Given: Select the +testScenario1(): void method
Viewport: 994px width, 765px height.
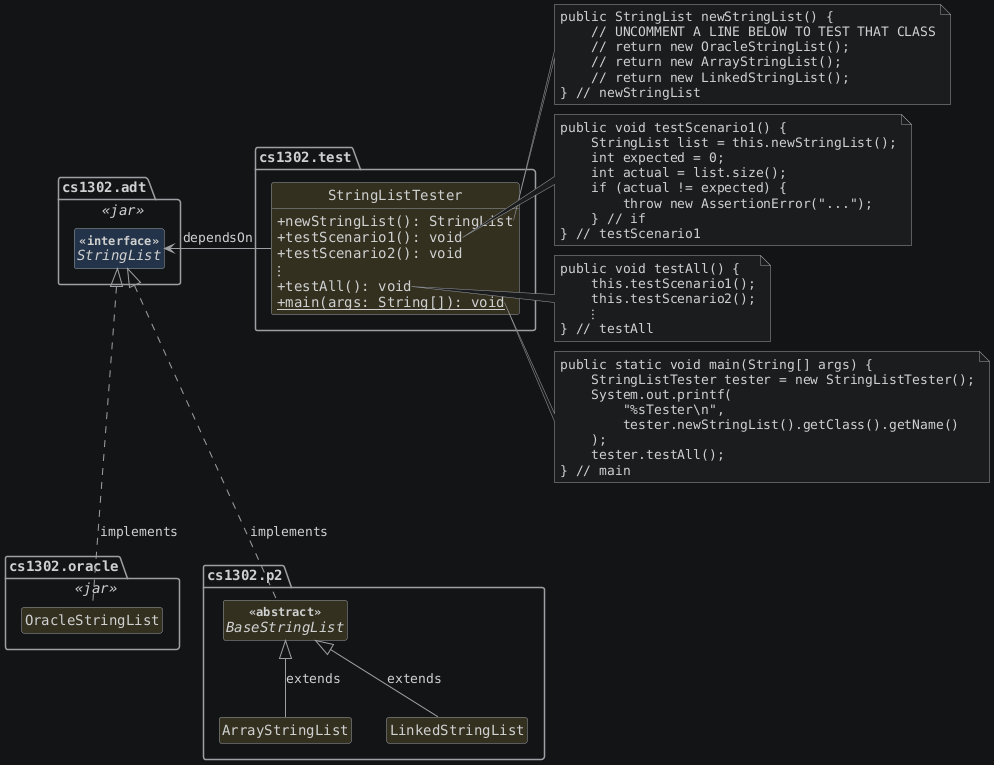Looking at the screenshot, I should pyautogui.click(x=370, y=237).
